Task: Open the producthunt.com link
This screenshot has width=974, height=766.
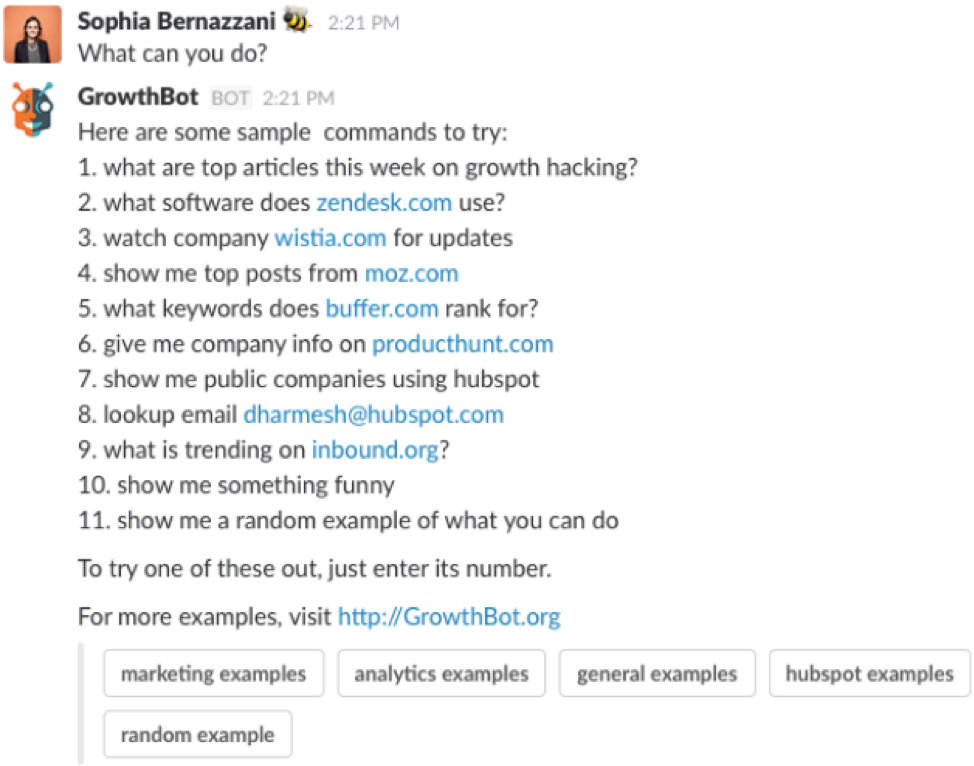Action: pyautogui.click(x=462, y=343)
